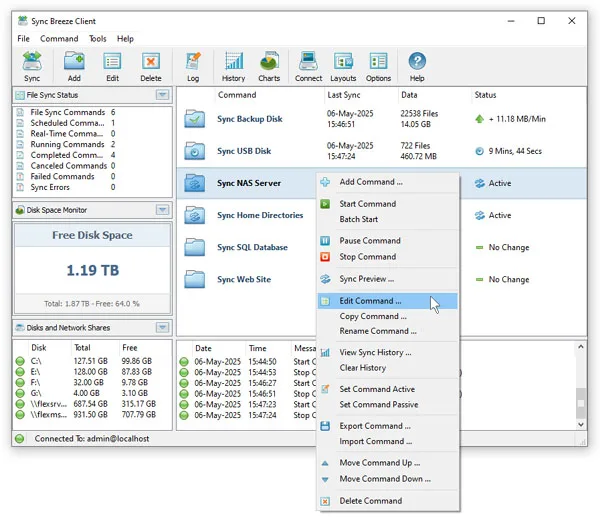
Task: Open the Layouts toolbar icon
Action: [343, 66]
